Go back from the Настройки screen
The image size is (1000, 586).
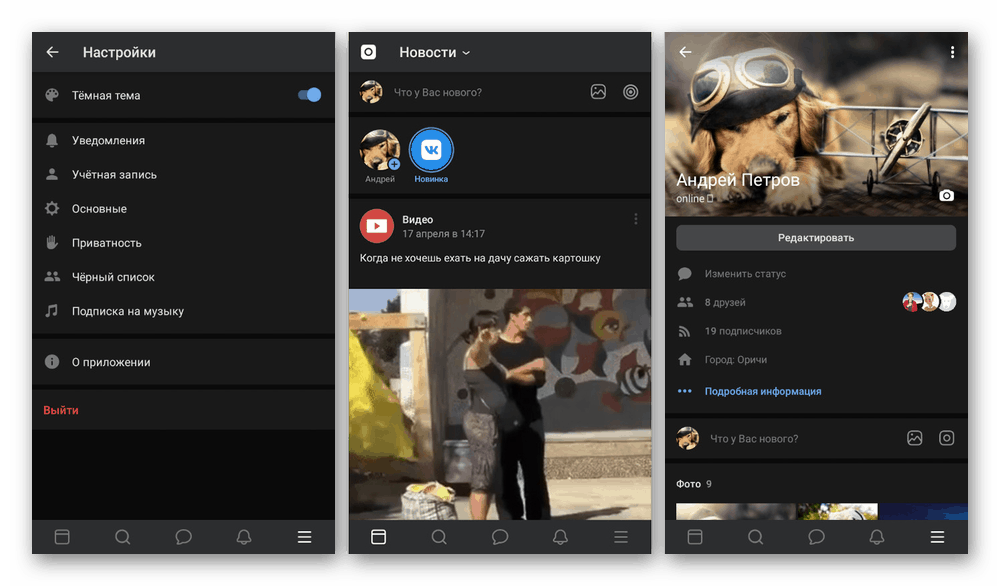click(52, 52)
